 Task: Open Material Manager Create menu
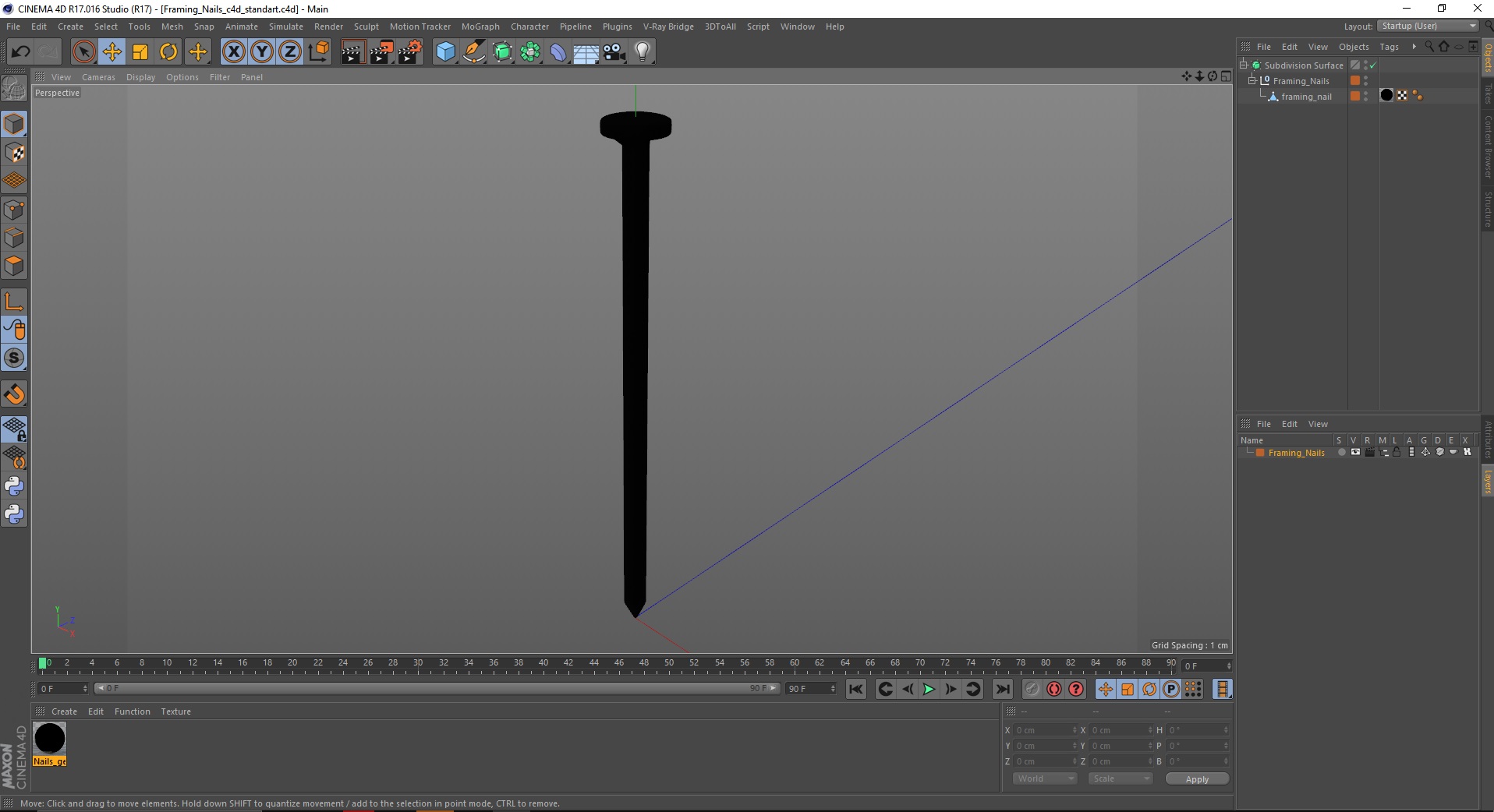[64, 711]
